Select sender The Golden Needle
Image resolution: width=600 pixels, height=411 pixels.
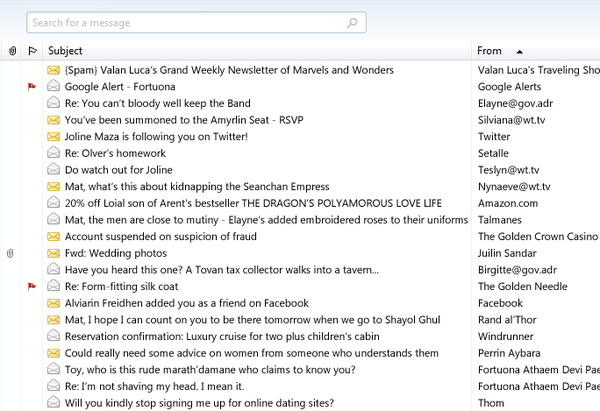(x=523, y=287)
